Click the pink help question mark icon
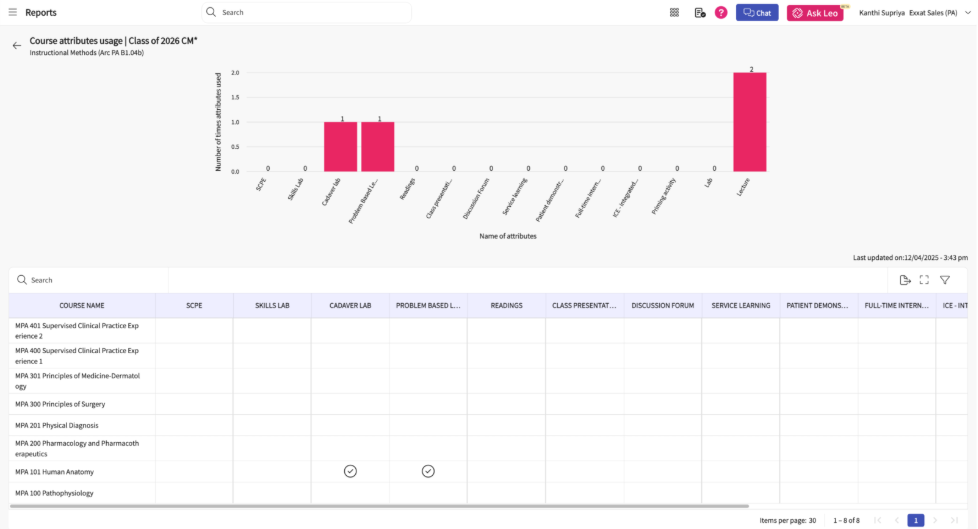 721,12
